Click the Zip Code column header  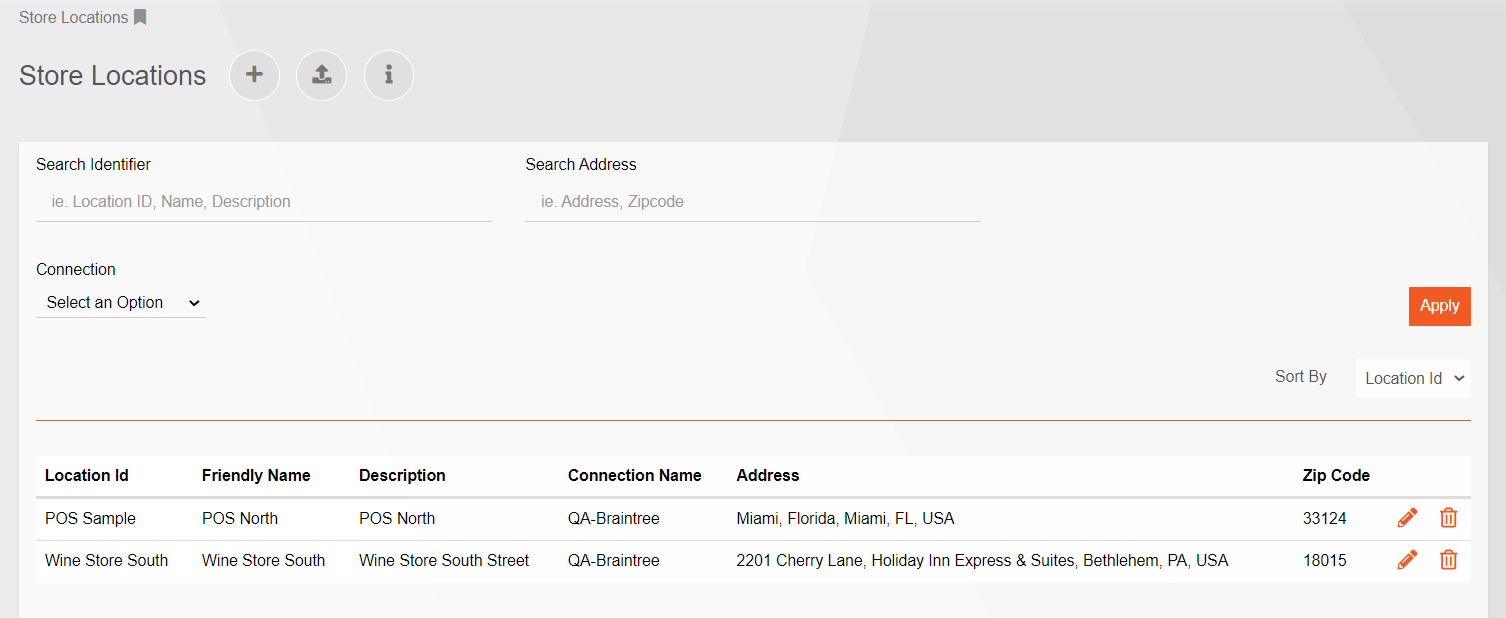coord(1336,475)
